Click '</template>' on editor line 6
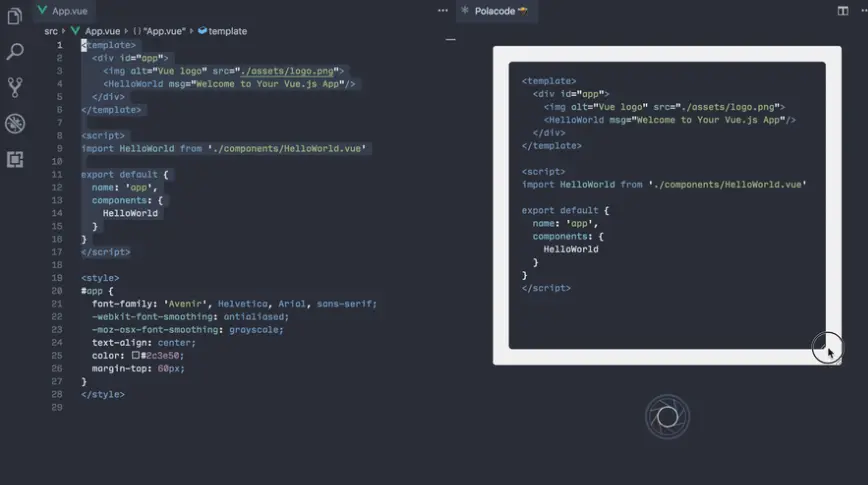 [111, 110]
